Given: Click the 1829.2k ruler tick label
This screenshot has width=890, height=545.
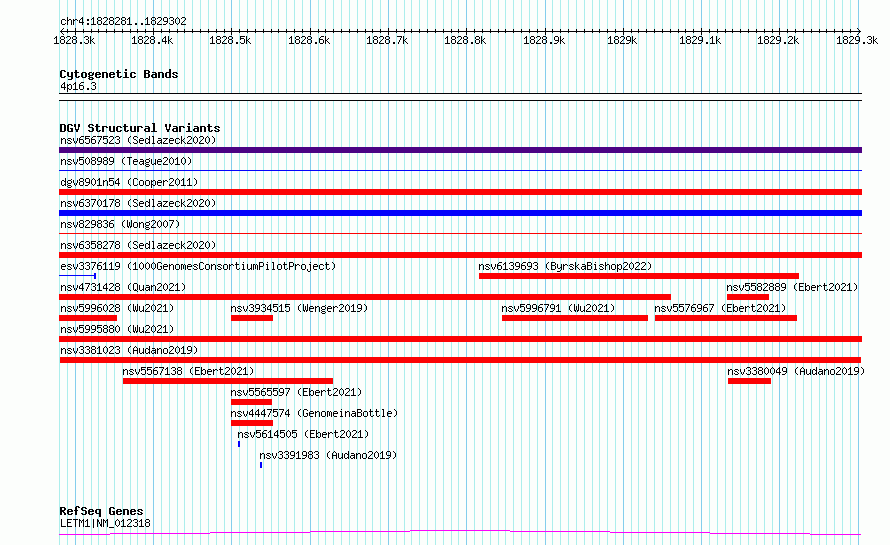Looking at the screenshot, I should pyautogui.click(x=778, y=40).
